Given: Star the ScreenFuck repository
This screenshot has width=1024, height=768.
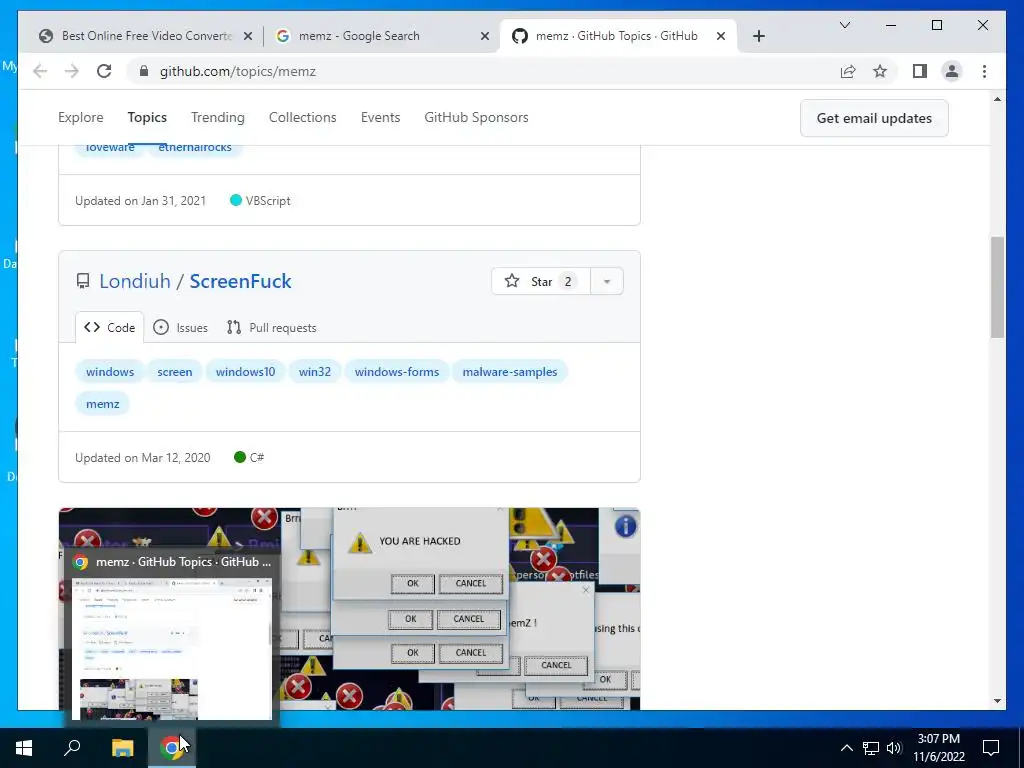Looking at the screenshot, I should click(x=540, y=281).
